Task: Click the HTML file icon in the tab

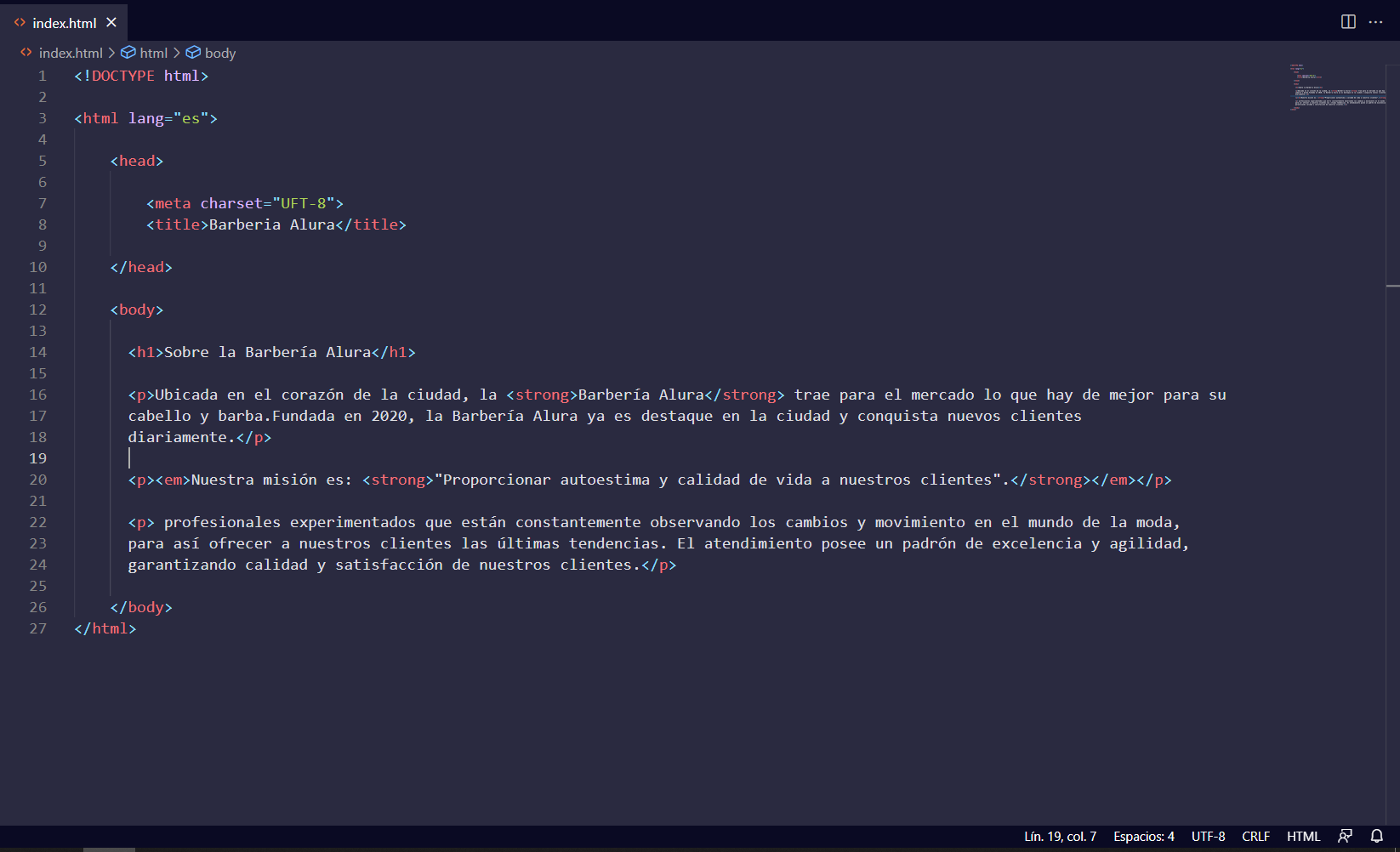Action: (20, 23)
